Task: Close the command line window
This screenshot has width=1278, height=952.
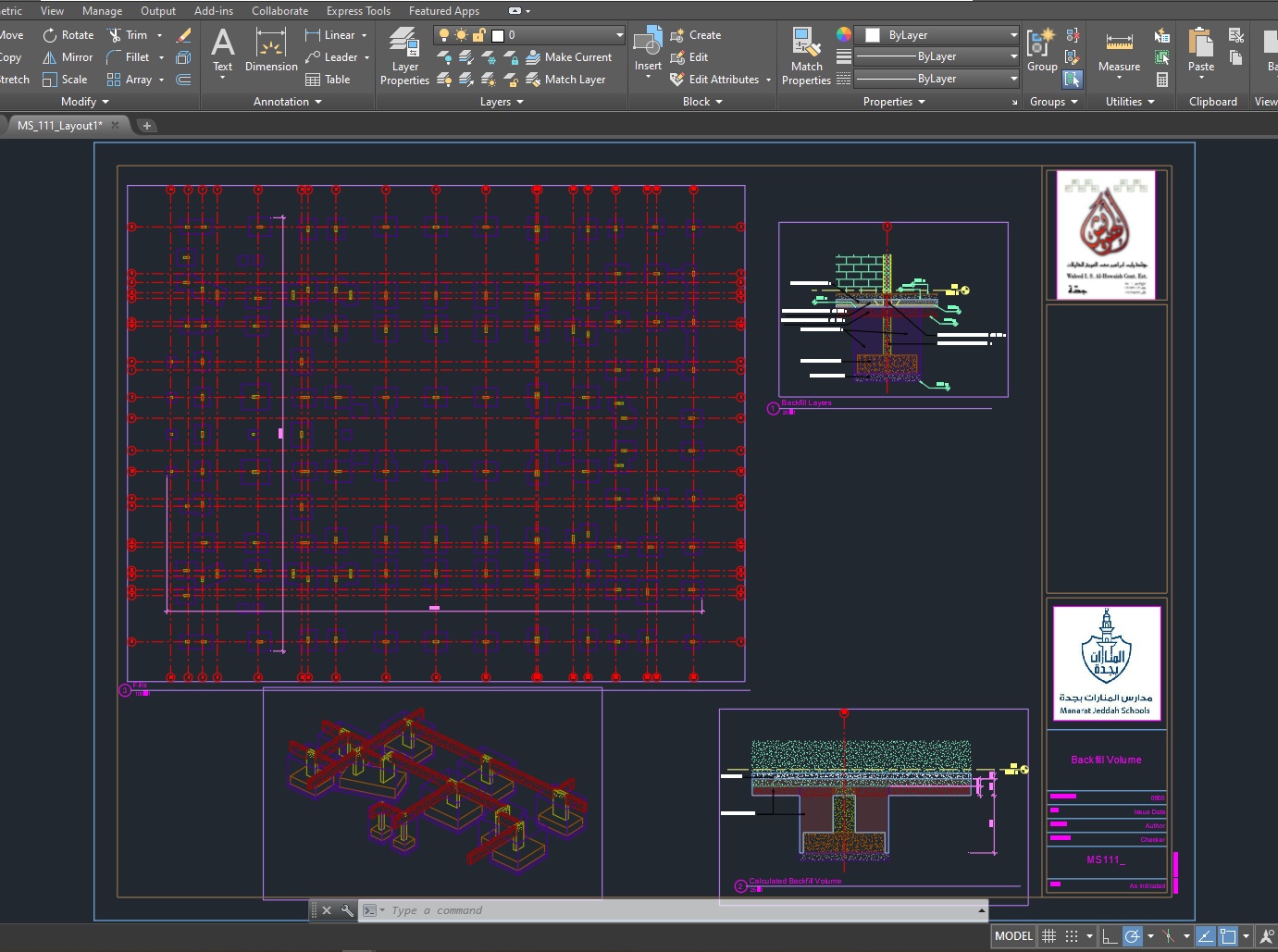Action: (327, 910)
